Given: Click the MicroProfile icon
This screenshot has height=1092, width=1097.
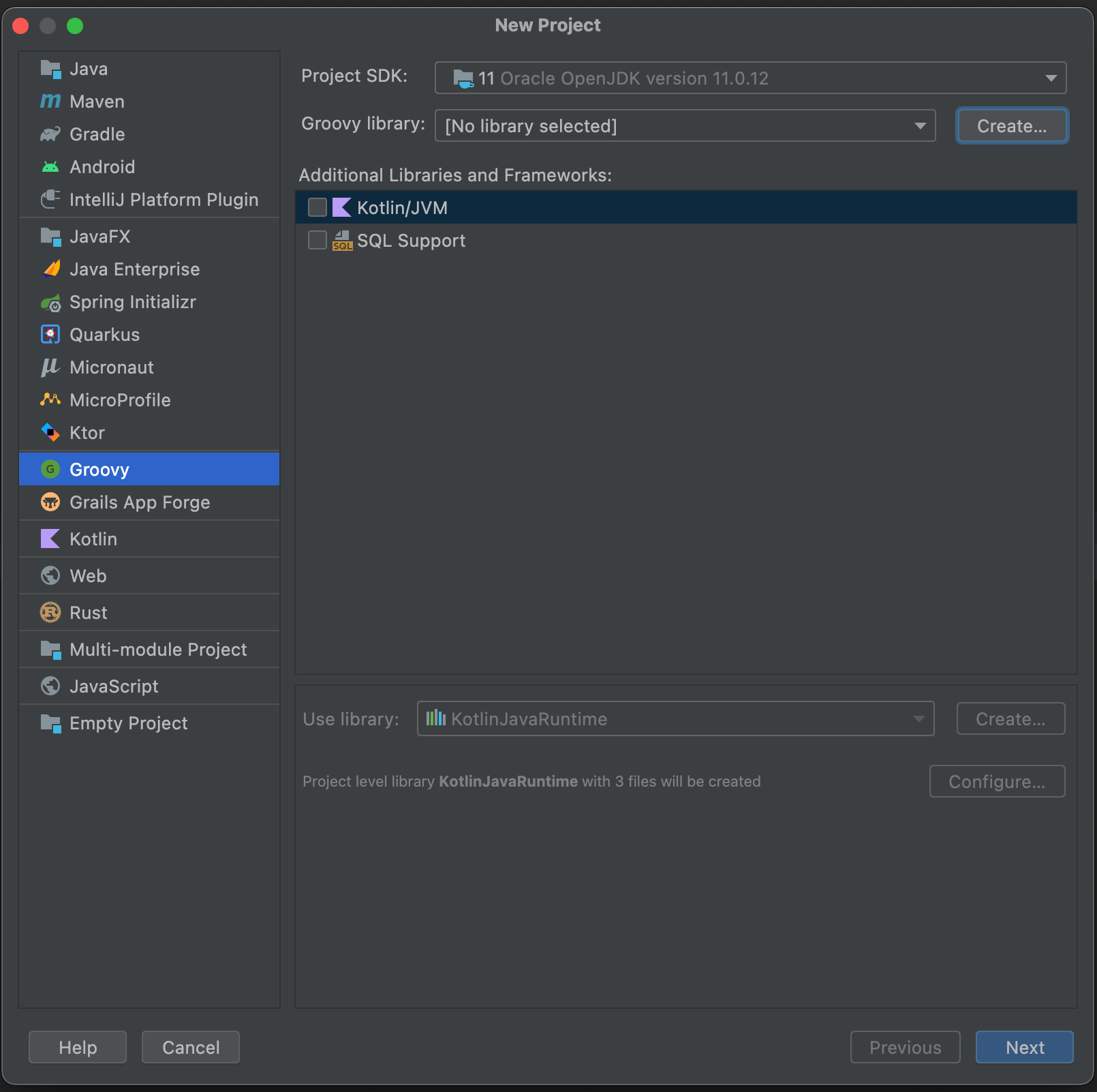Looking at the screenshot, I should click(50, 399).
